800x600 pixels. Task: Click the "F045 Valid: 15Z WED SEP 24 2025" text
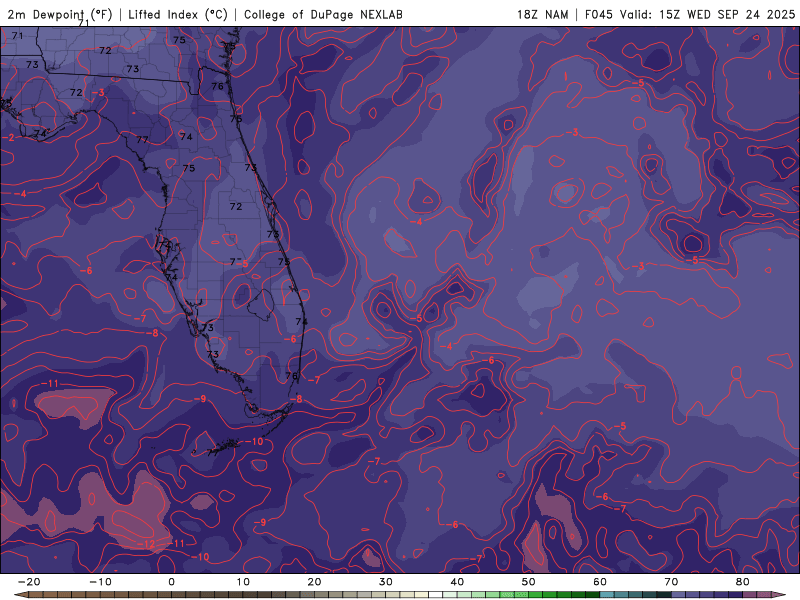pos(690,14)
